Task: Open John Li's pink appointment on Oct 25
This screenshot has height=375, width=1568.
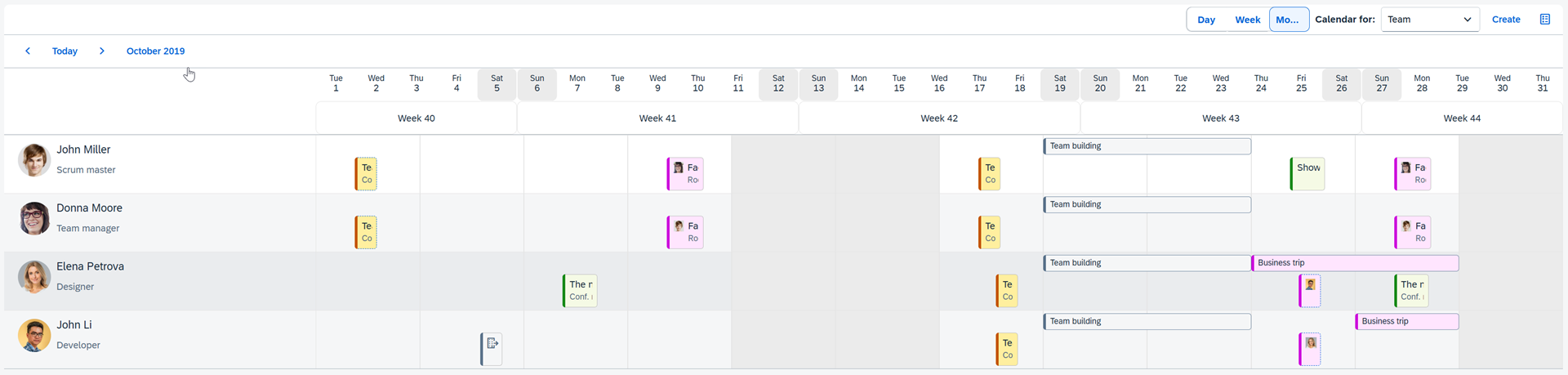Action: point(1310,349)
